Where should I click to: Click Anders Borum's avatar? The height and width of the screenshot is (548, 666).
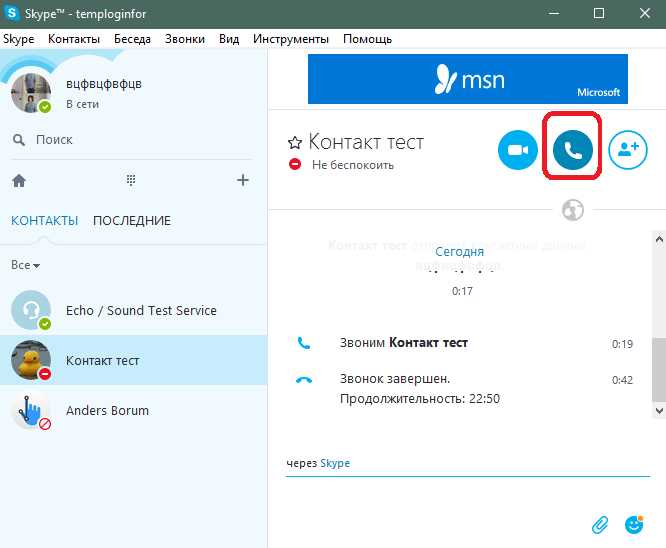[x=31, y=411]
